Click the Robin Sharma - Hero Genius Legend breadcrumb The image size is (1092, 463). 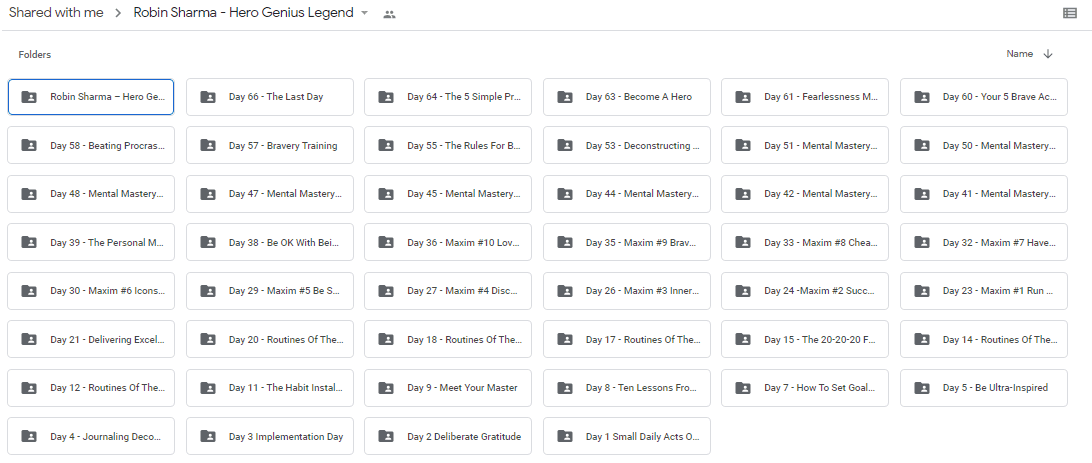click(x=243, y=13)
